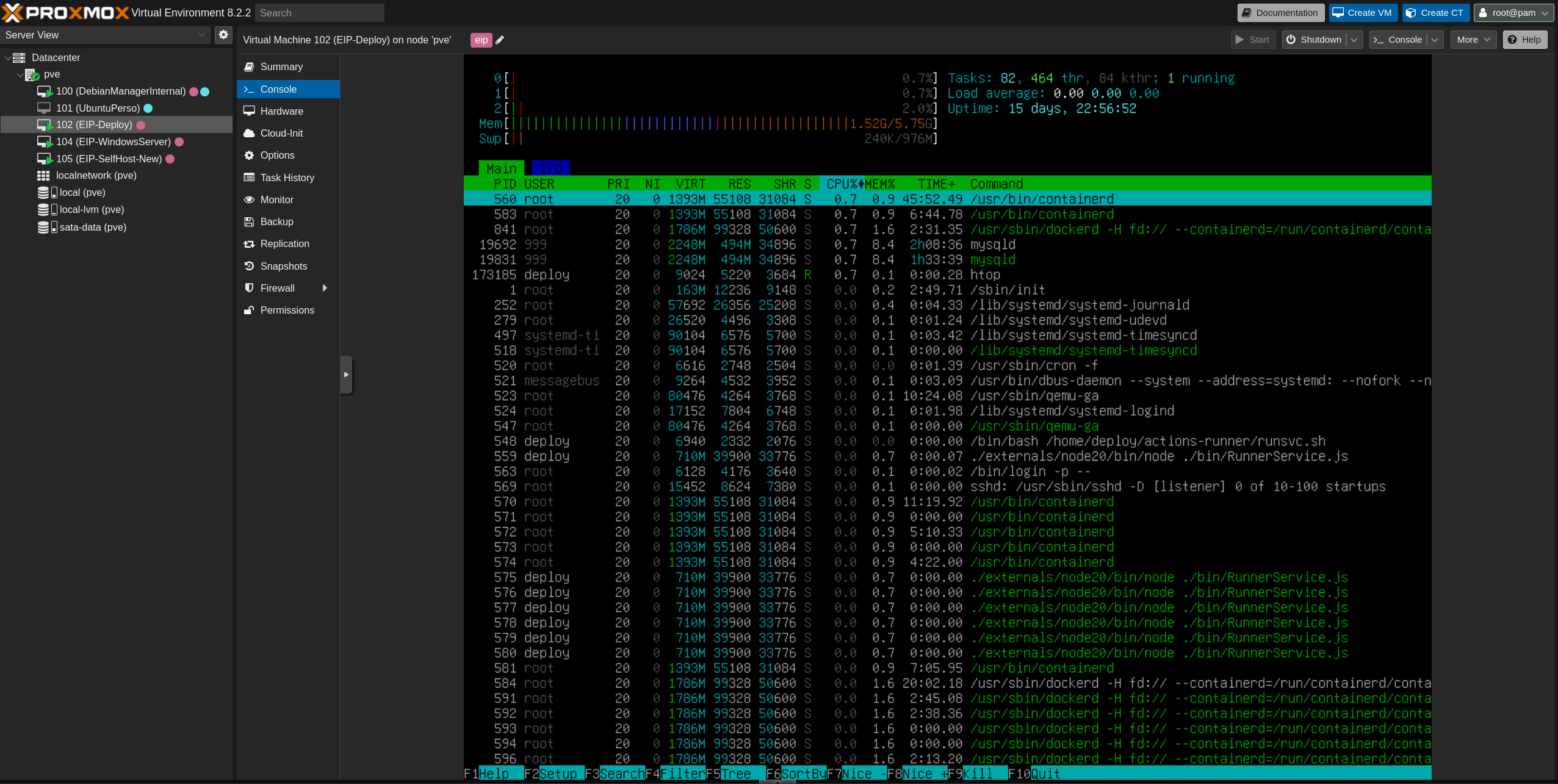Viewport: 1558px width, 784px height.
Task: Select the Console menu item
Action: 288,89
